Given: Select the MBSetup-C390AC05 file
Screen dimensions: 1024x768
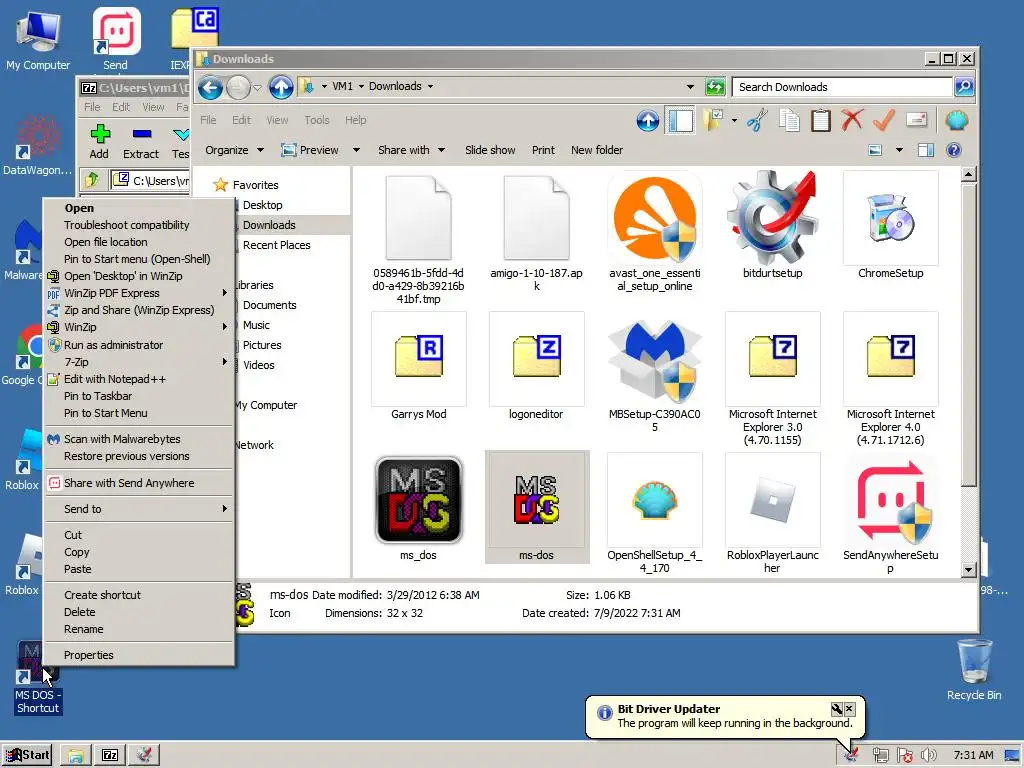Looking at the screenshot, I should (654, 374).
